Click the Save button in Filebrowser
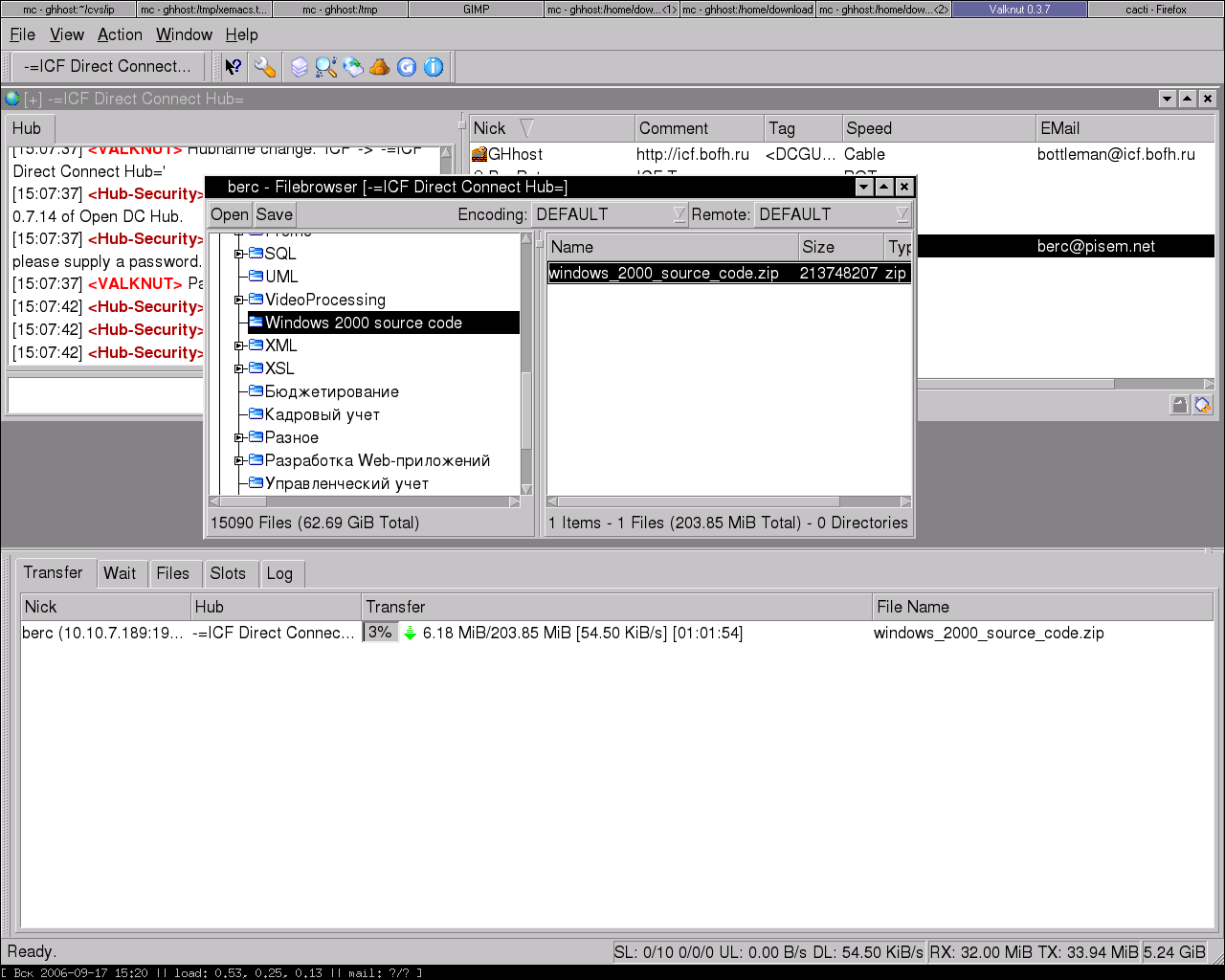 275,214
